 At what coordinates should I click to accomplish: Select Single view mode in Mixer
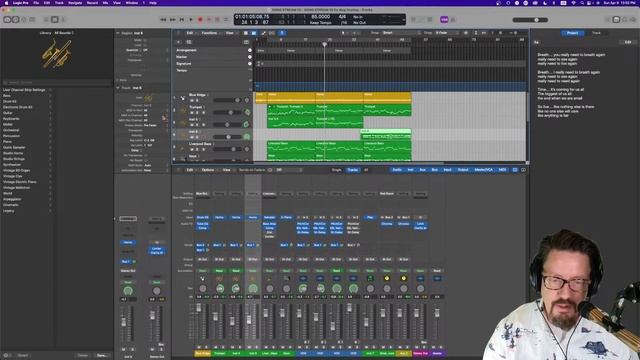coord(337,170)
